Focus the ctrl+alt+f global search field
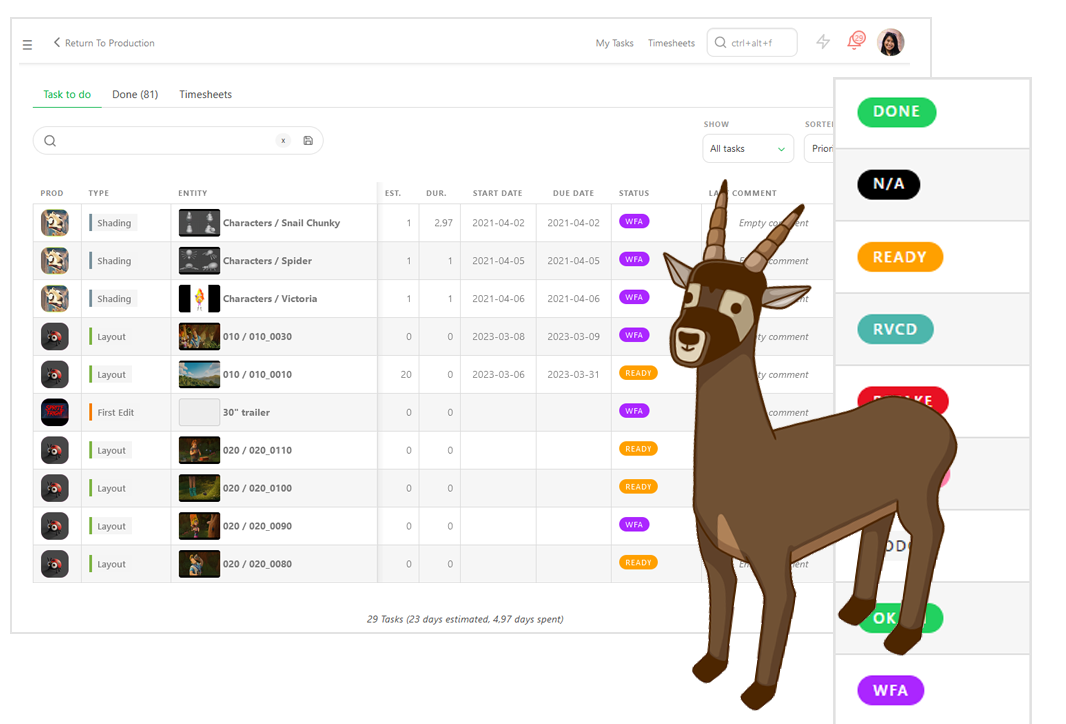Image resolution: width=1066 pixels, height=724 pixels. 760,43
